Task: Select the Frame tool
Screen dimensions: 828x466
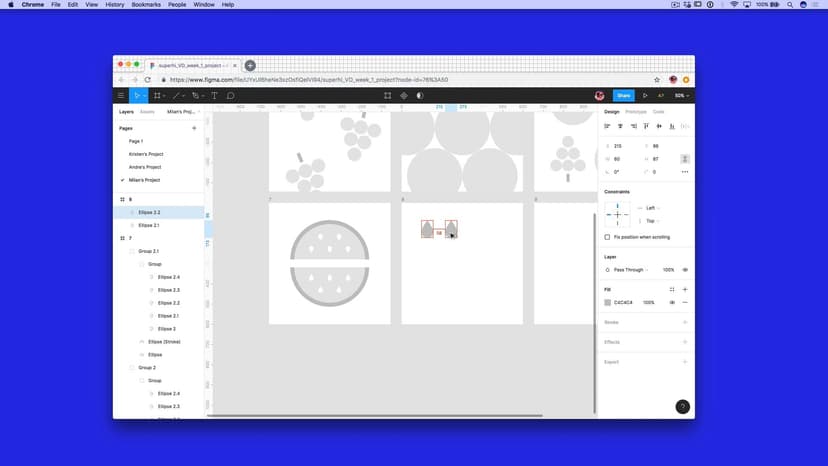Action: (157, 96)
